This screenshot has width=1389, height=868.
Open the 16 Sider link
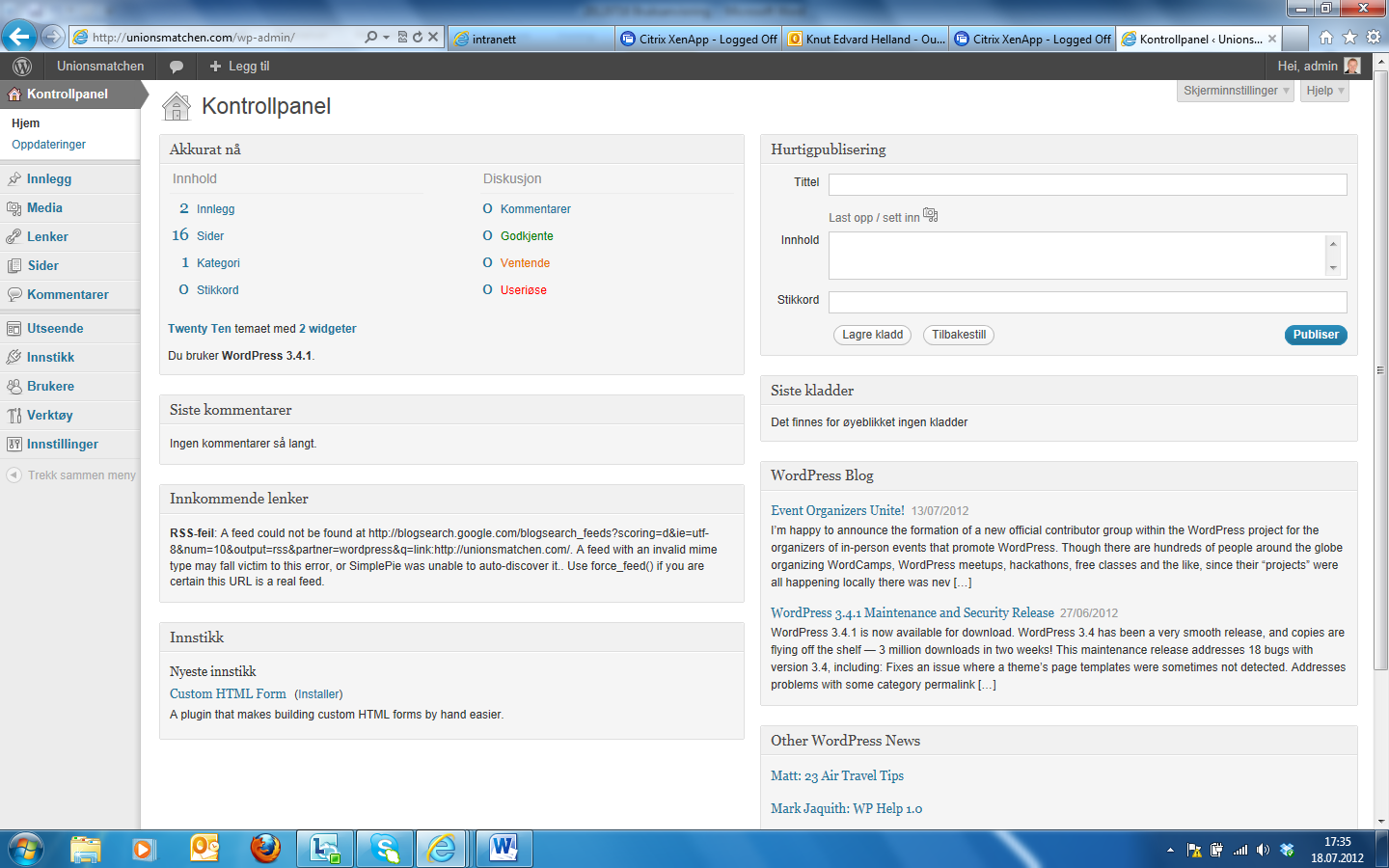[x=198, y=235]
